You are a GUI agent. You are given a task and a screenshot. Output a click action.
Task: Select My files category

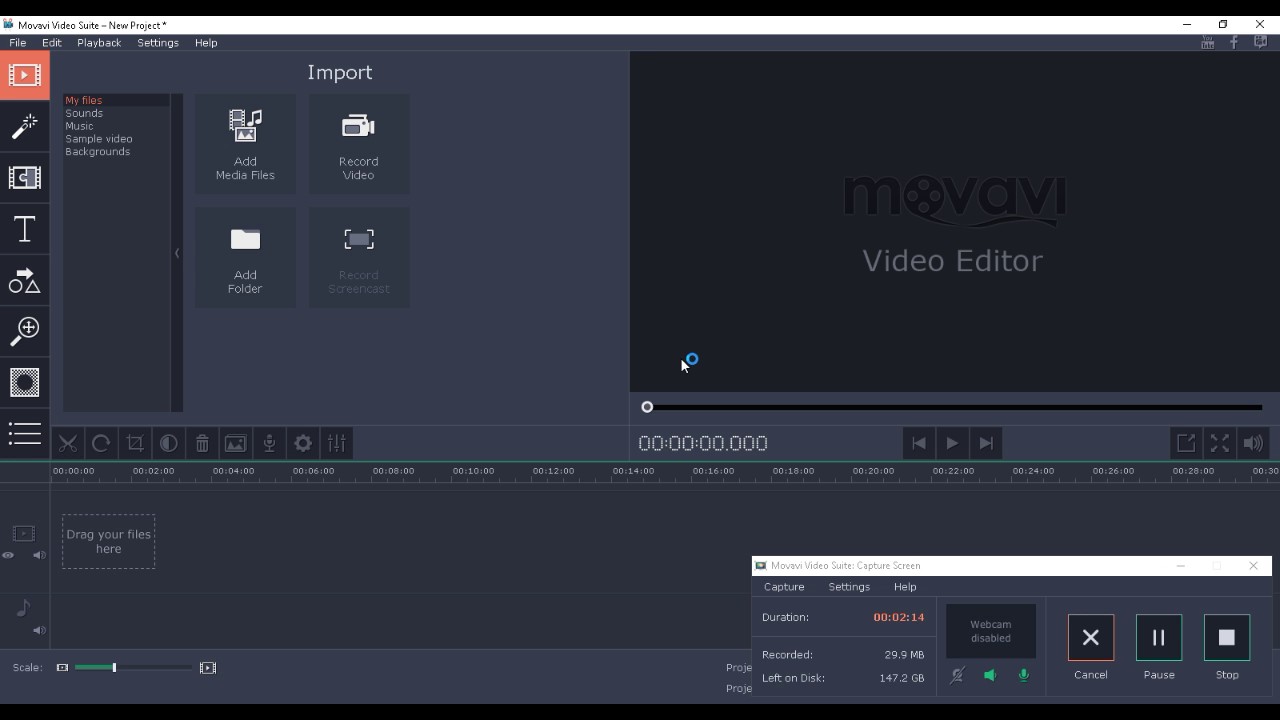pos(84,100)
